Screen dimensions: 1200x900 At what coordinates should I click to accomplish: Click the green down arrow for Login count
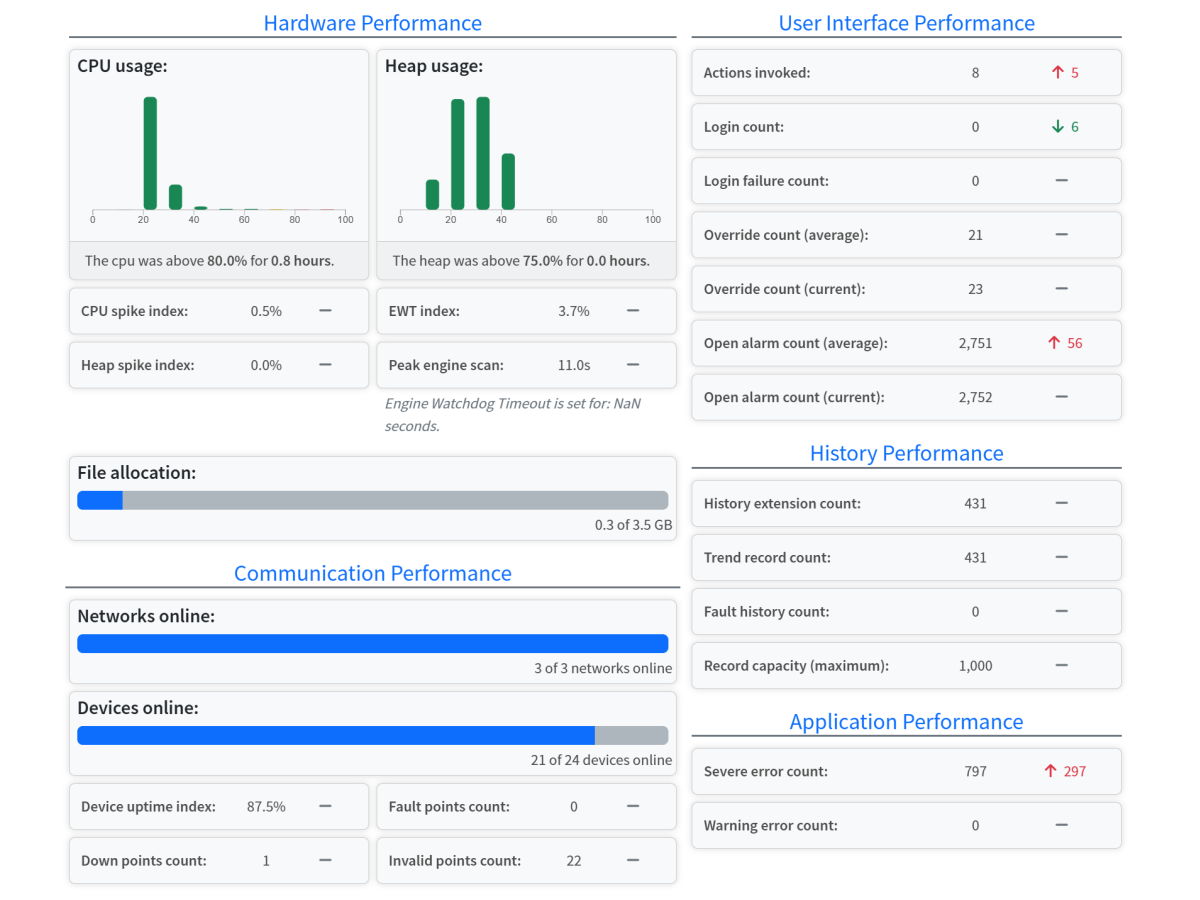coord(1057,127)
